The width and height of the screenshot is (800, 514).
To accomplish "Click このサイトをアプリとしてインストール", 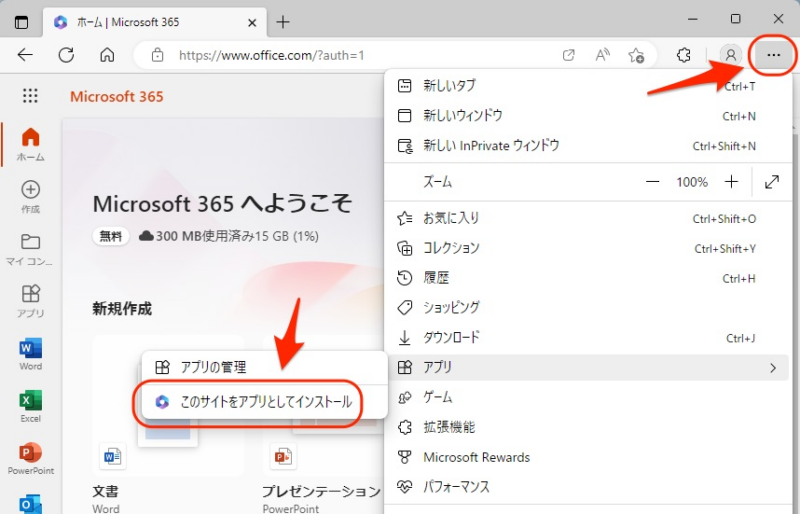I will (x=264, y=402).
